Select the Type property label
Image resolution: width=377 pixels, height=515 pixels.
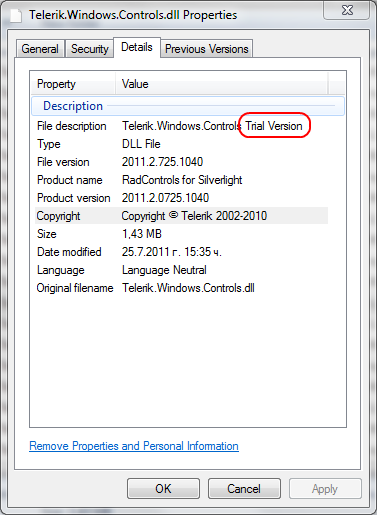[x=49, y=144]
